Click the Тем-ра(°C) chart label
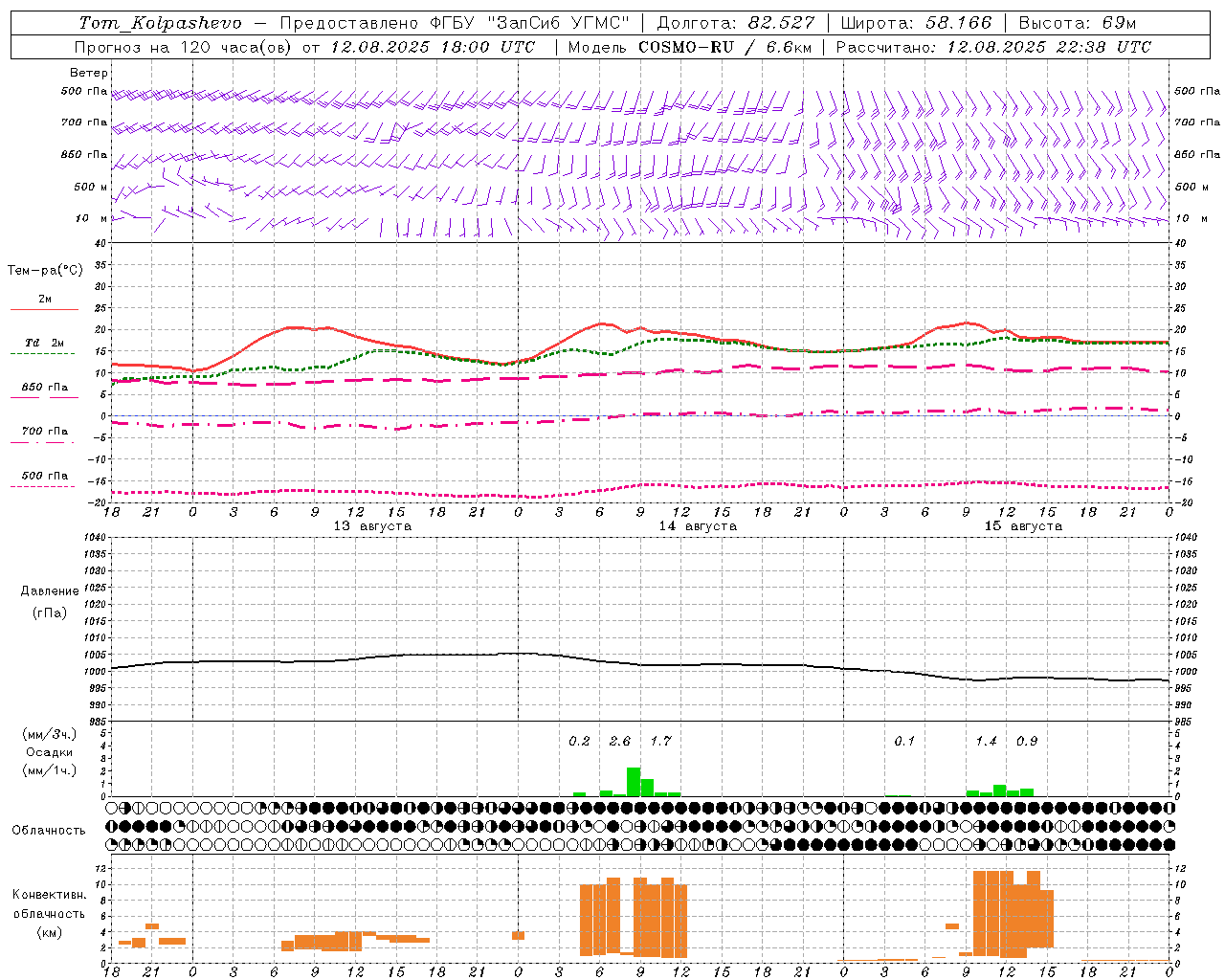Screen dimensions: 1225x980 (45, 271)
